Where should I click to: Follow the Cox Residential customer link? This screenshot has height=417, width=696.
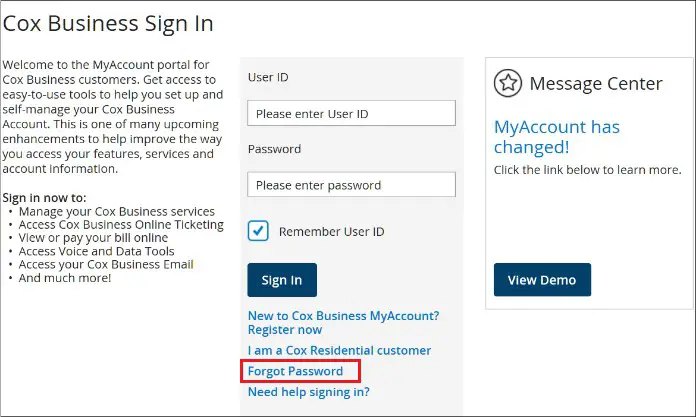pyautogui.click(x=339, y=350)
